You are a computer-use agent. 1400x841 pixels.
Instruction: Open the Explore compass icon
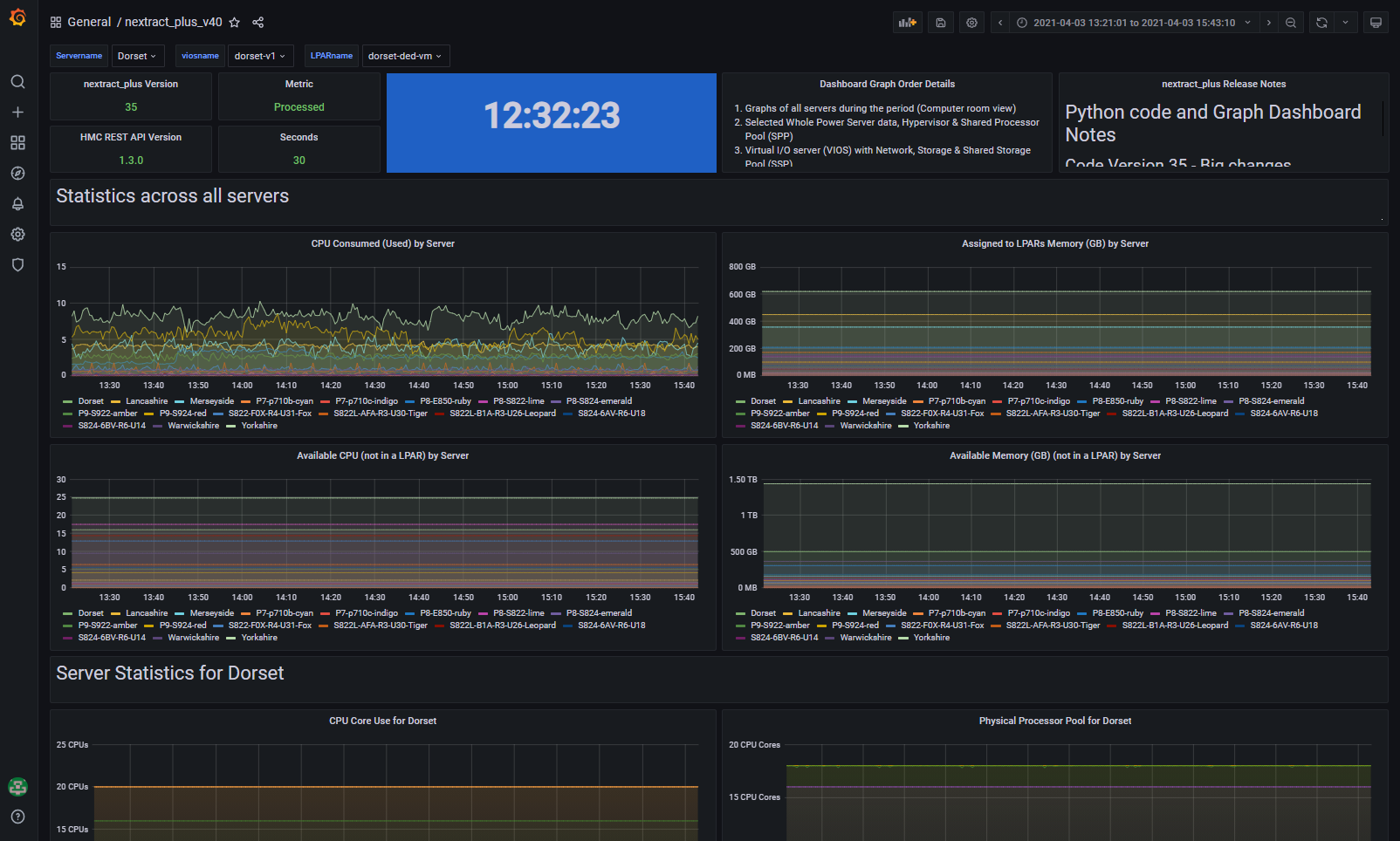pyautogui.click(x=17, y=174)
